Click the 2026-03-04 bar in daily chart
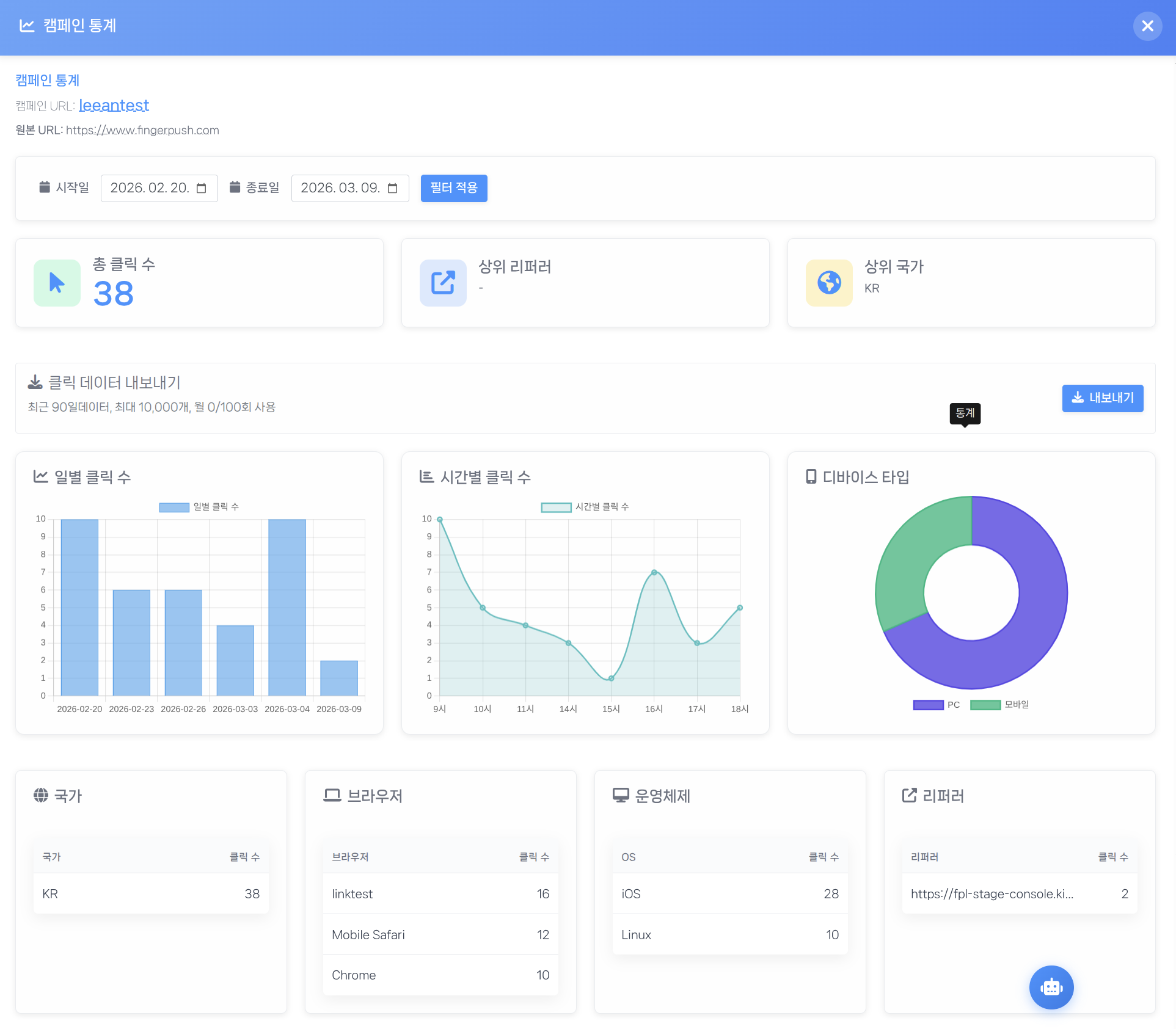The image size is (1176, 1029). (x=287, y=607)
